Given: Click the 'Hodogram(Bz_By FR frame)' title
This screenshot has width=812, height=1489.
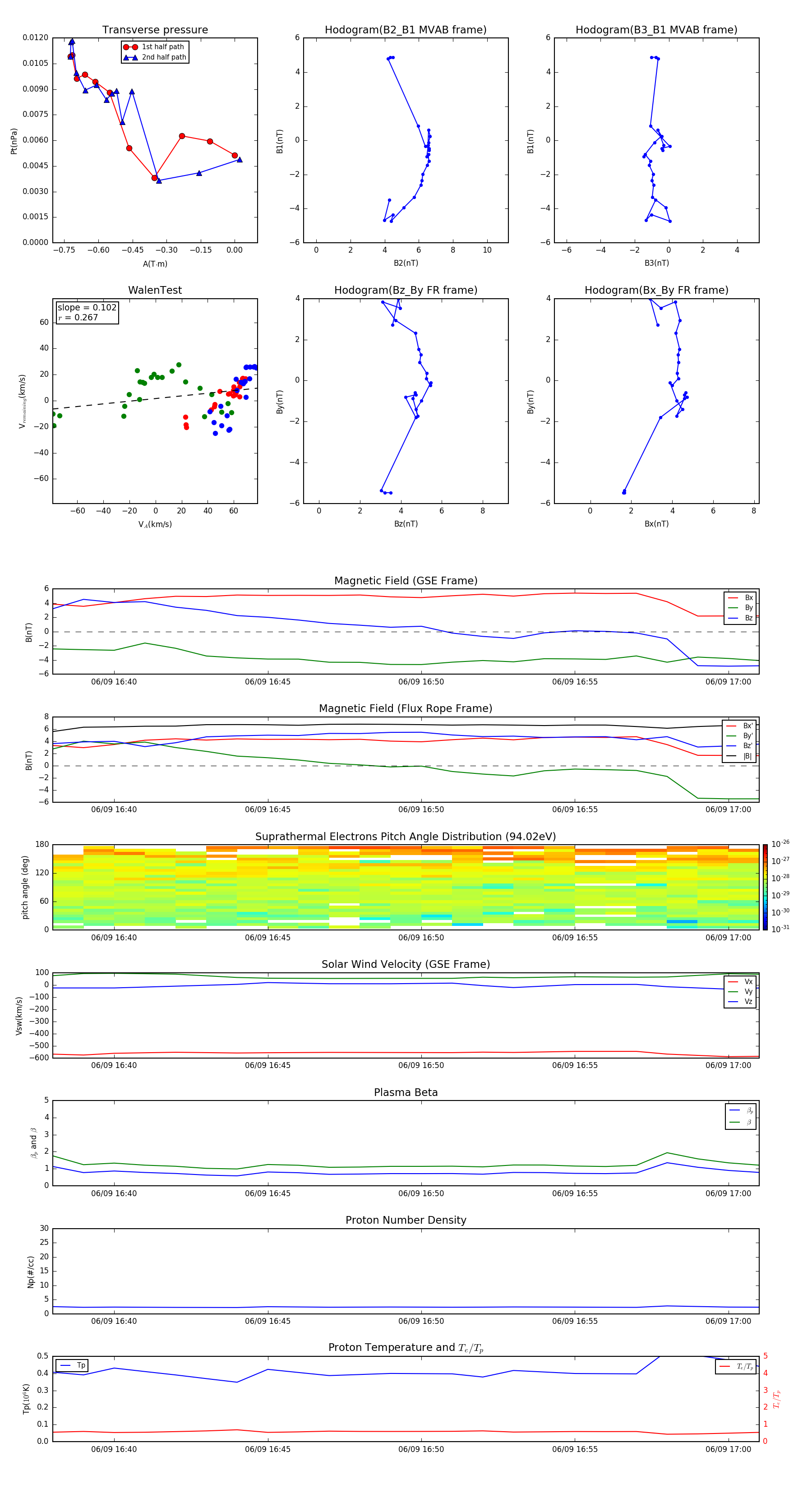Looking at the screenshot, I should point(406,290).
